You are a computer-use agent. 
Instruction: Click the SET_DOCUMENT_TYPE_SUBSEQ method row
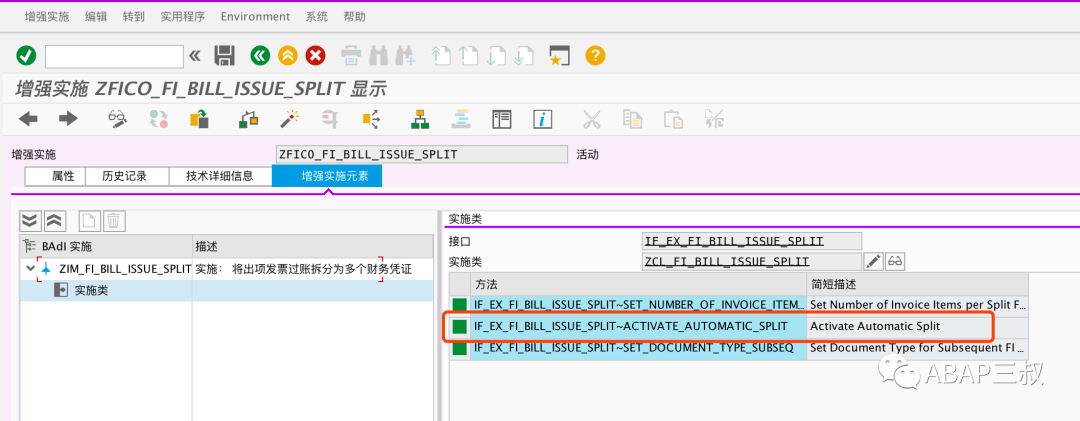coord(739,348)
